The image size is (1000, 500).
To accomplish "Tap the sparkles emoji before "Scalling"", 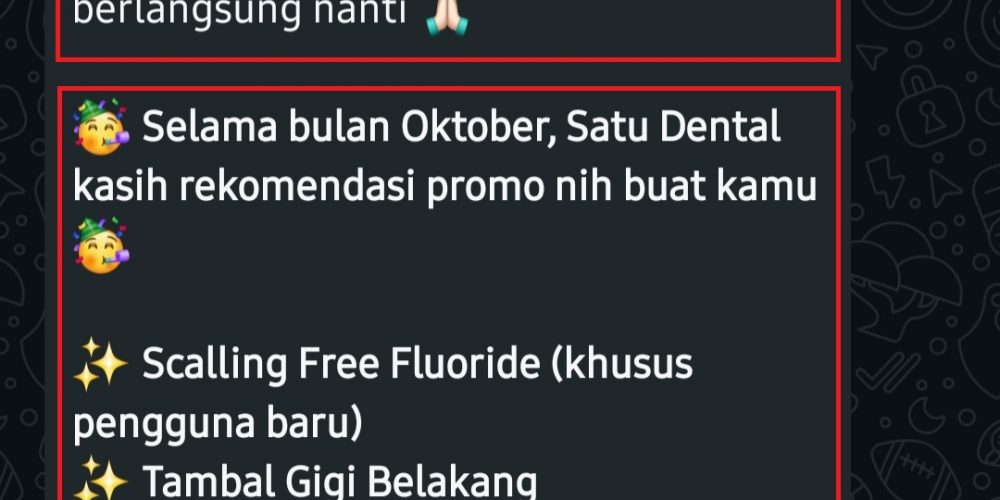I will point(100,364).
